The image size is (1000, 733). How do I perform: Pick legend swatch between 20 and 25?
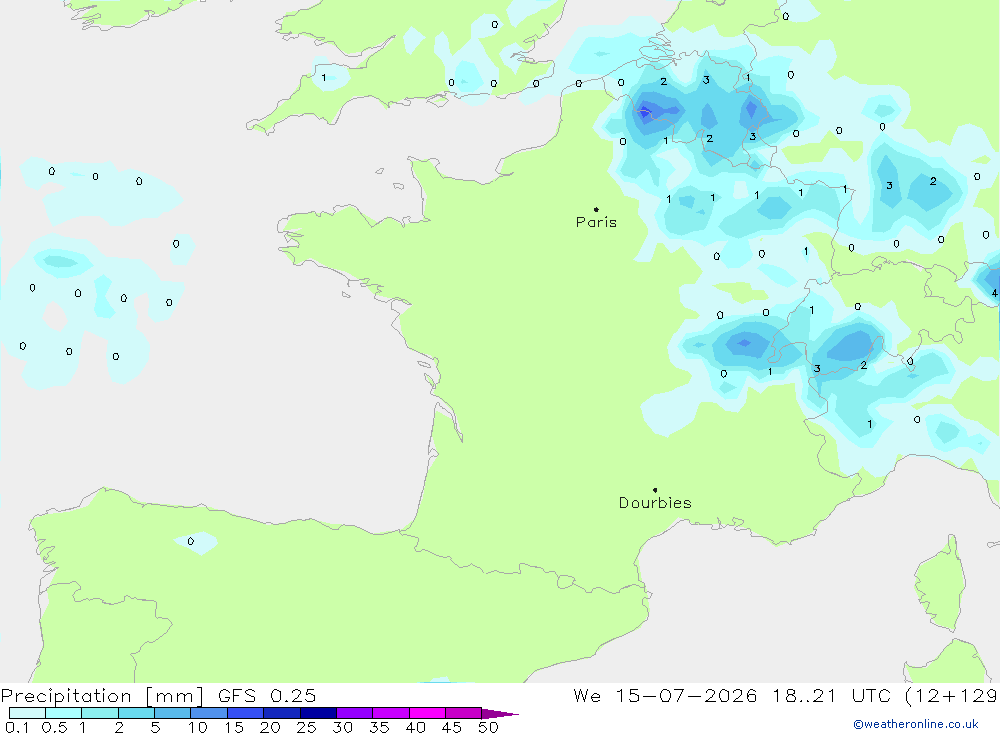pos(282,713)
